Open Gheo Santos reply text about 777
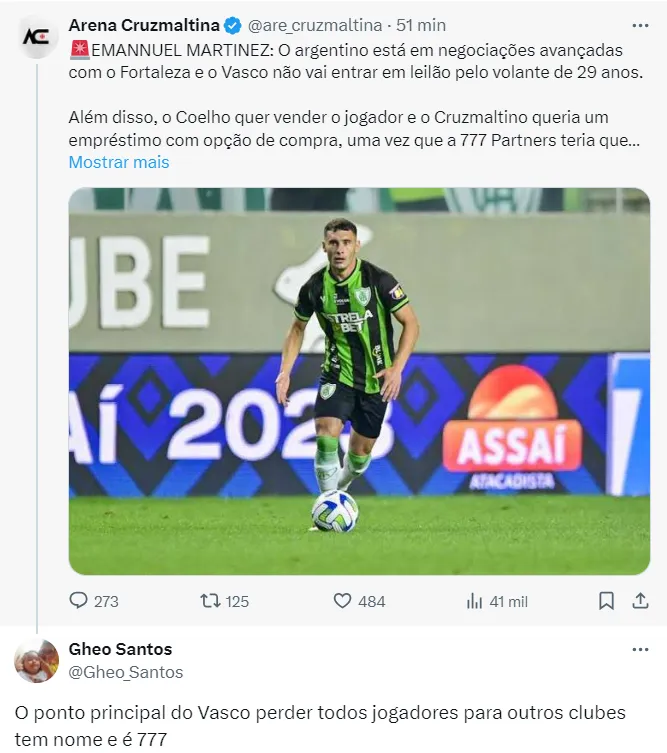This screenshot has width=667, height=753. pyautogui.click(x=320, y=727)
